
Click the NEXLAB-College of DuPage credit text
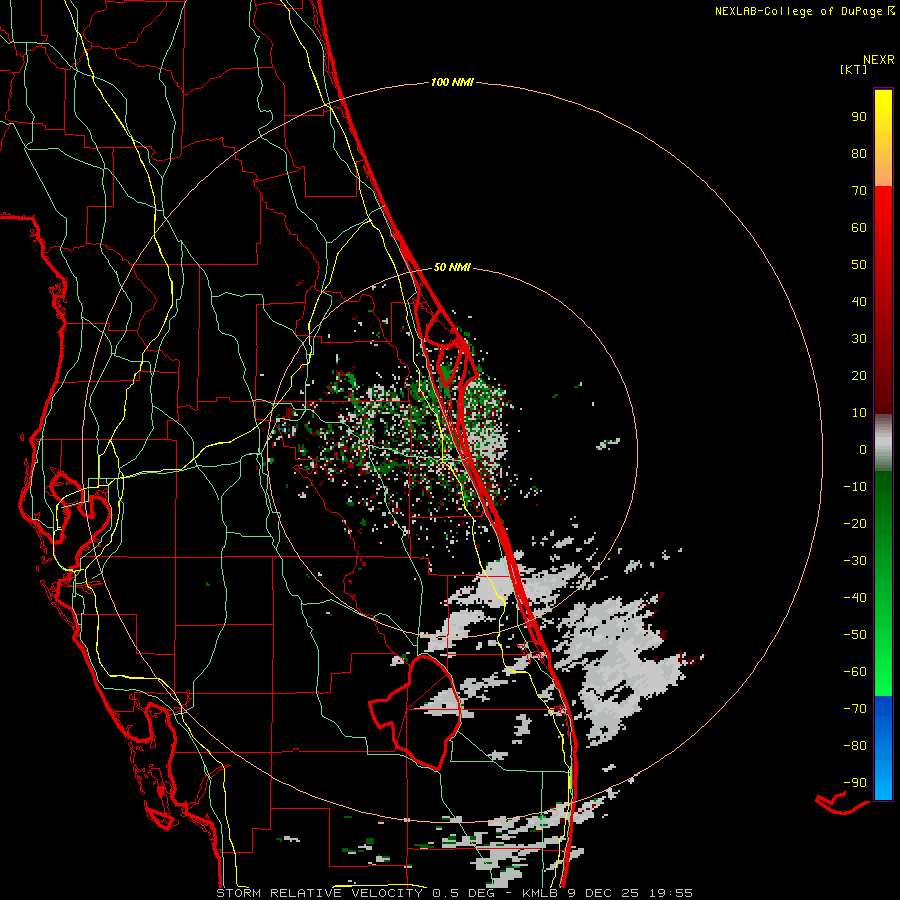798,11
